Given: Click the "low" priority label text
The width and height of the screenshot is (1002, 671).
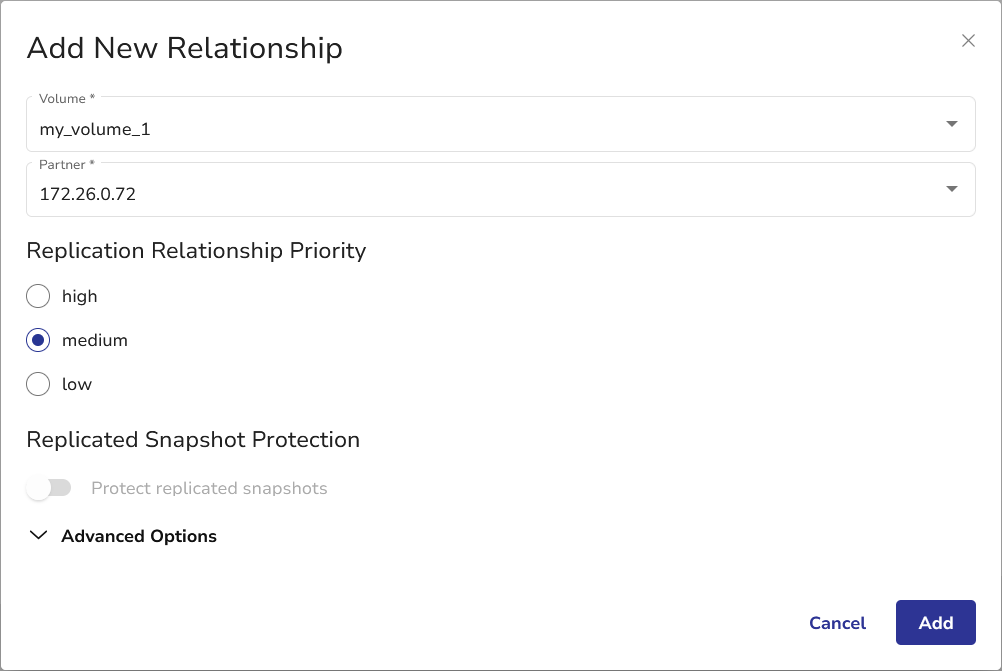Looking at the screenshot, I should pyautogui.click(x=77, y=384).
